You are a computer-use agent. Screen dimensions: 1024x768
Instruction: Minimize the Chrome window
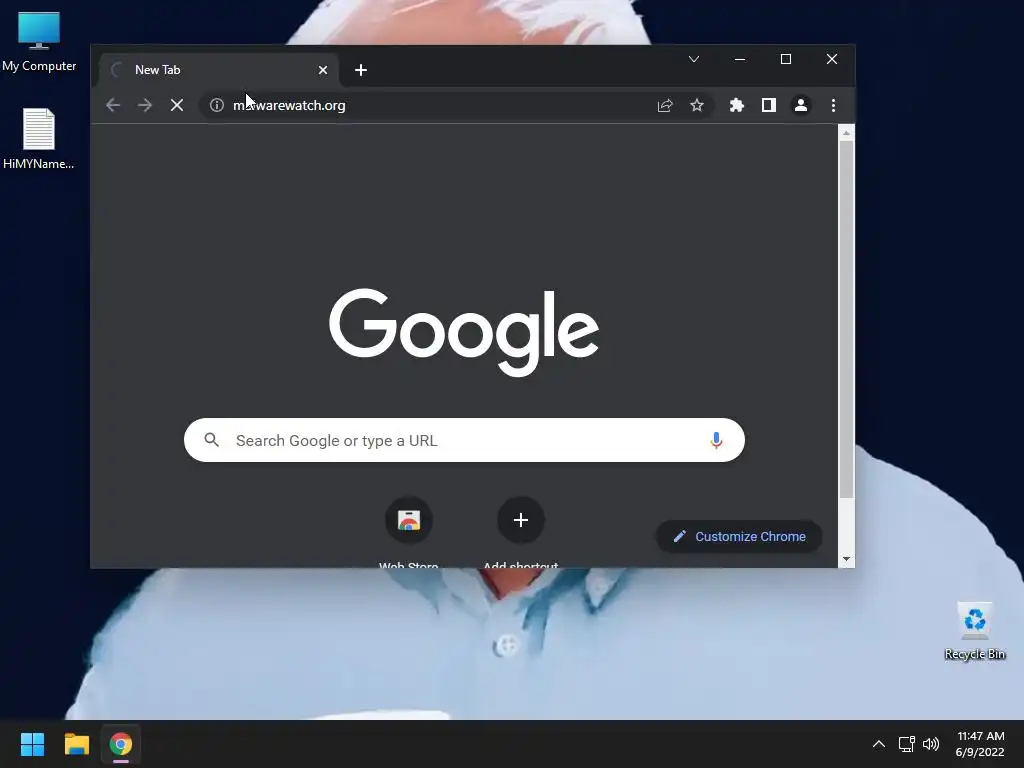click(740, 59)
